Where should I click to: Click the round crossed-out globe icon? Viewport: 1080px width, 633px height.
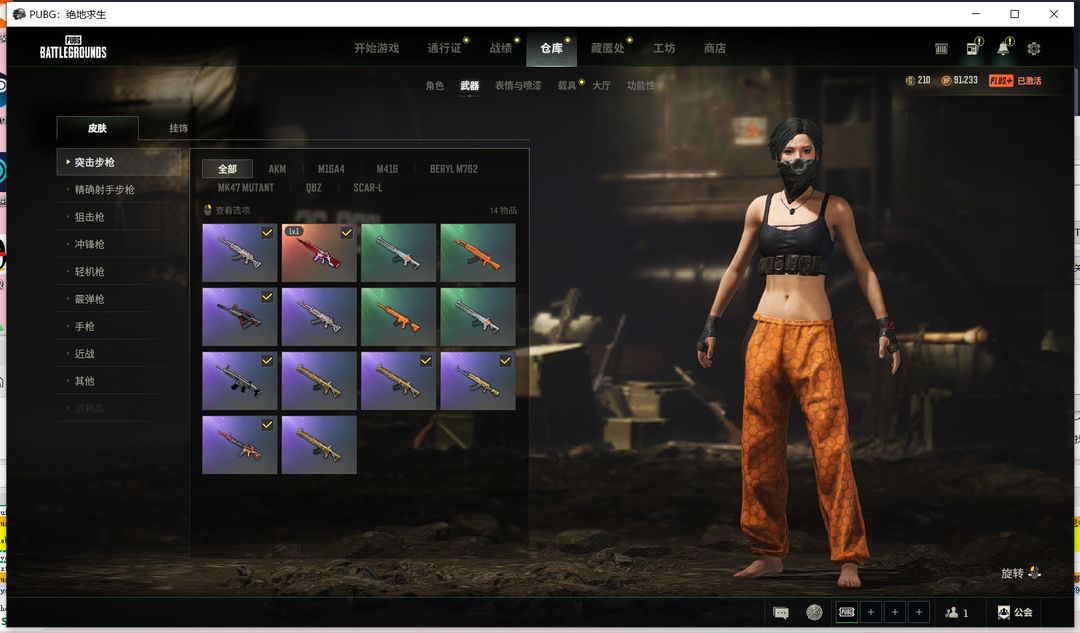click(814, 612)
